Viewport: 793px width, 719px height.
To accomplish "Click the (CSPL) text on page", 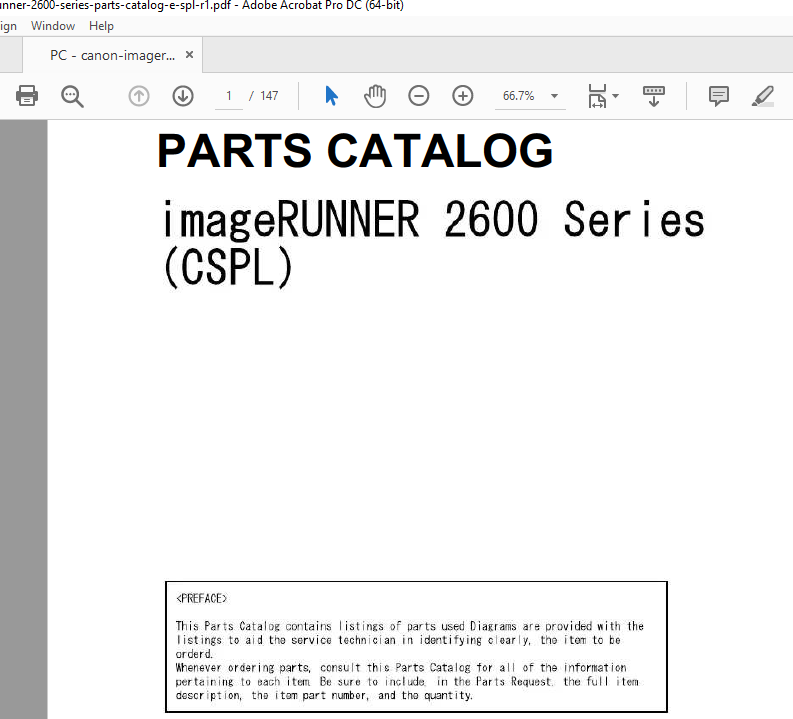I will pyautogui.click(x=229, y=267).
